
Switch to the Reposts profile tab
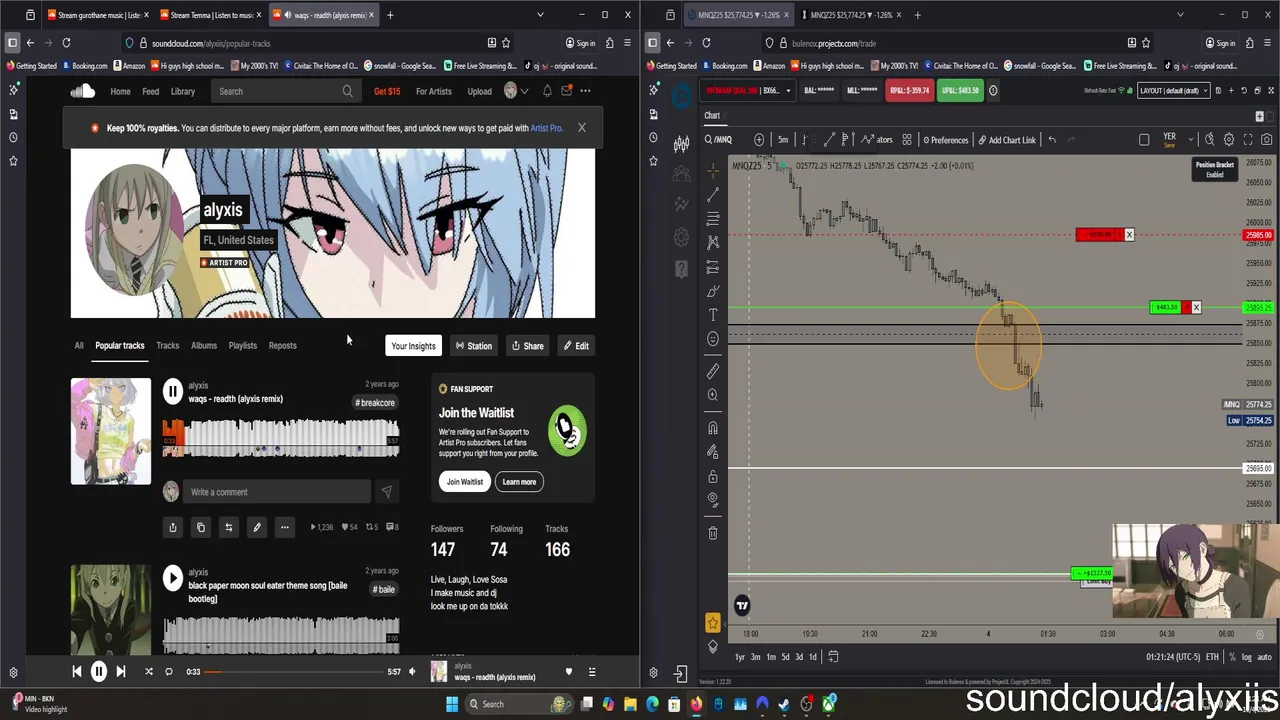282,346
